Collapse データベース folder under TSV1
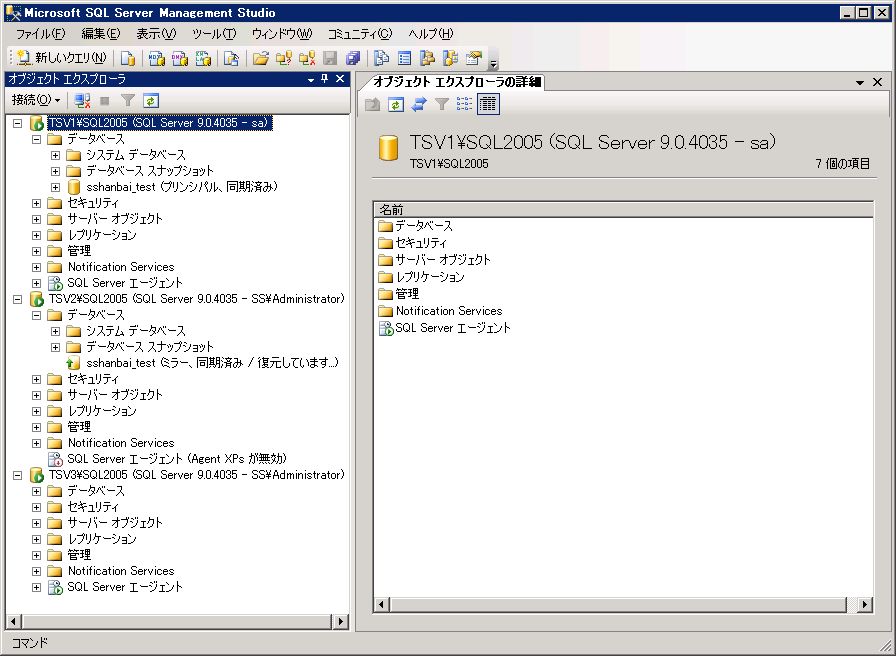The image size is (896, 656). tap(37, 139)
